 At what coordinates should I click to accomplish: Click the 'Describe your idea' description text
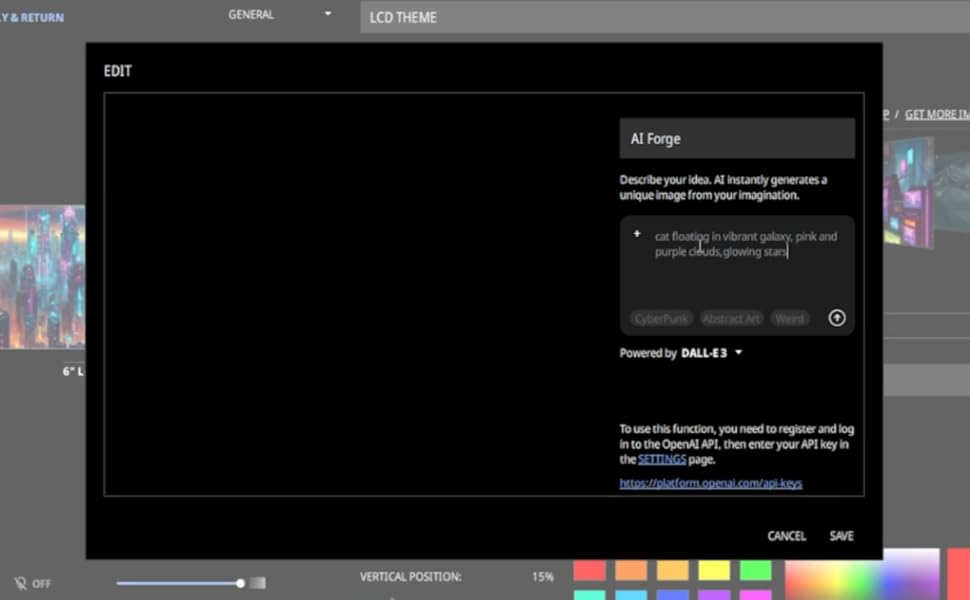tap(723, 187)
